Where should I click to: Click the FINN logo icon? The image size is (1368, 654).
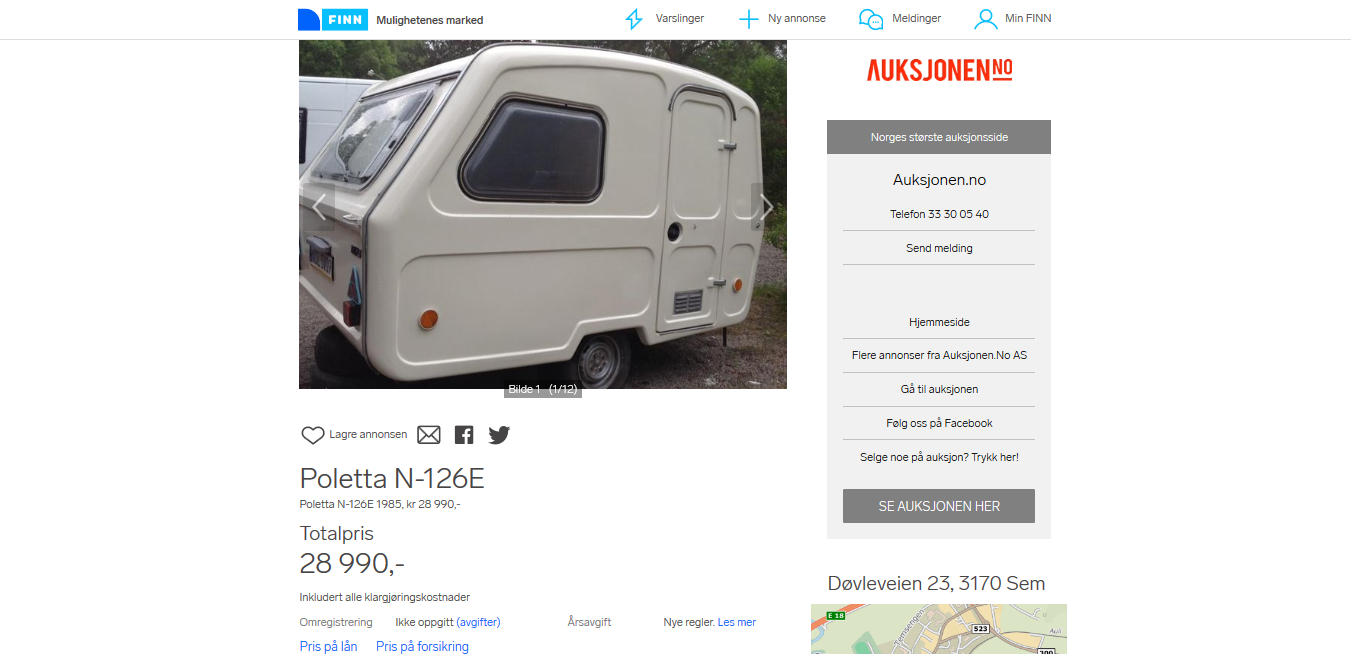pos(333,19)
